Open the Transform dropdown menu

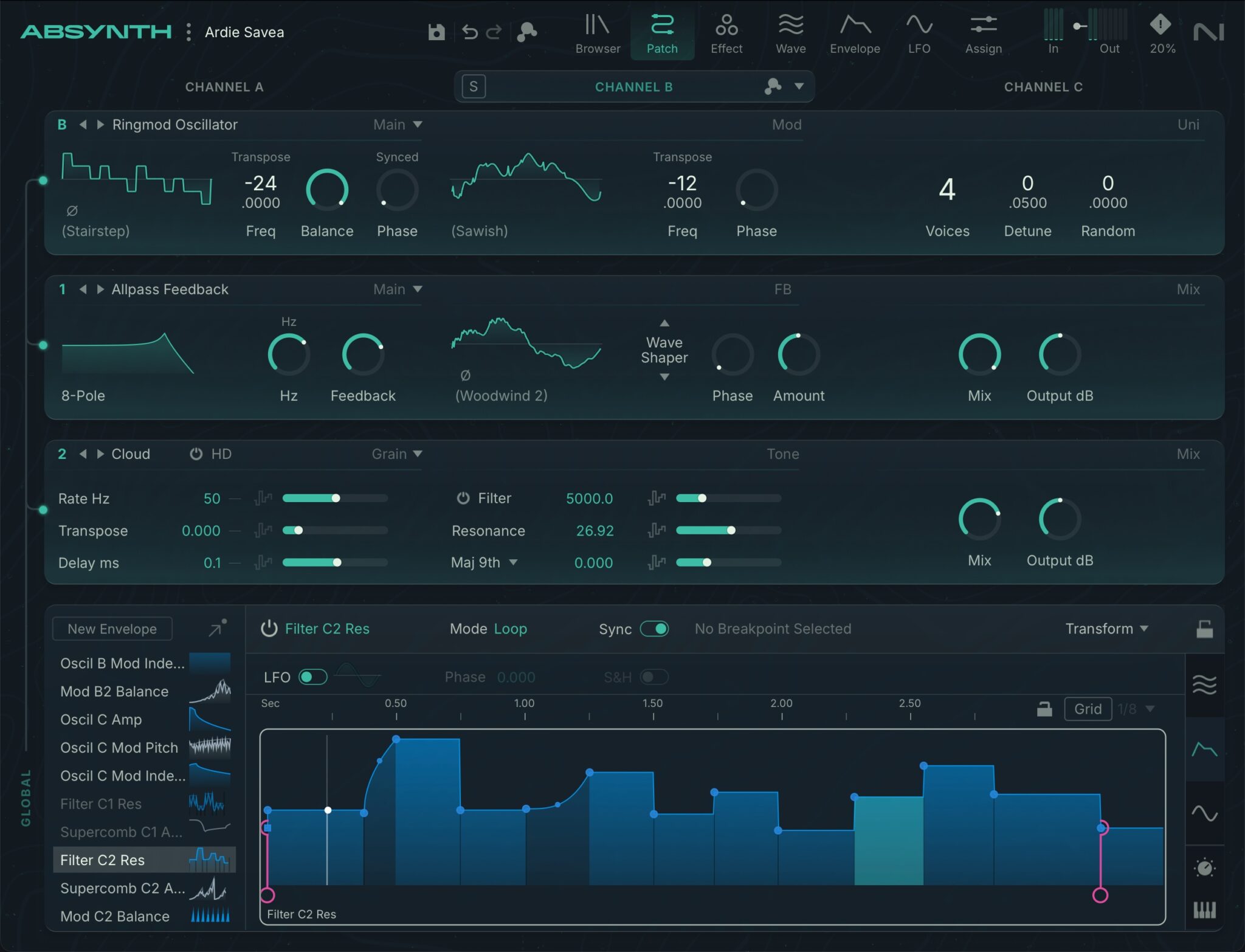1107,629
